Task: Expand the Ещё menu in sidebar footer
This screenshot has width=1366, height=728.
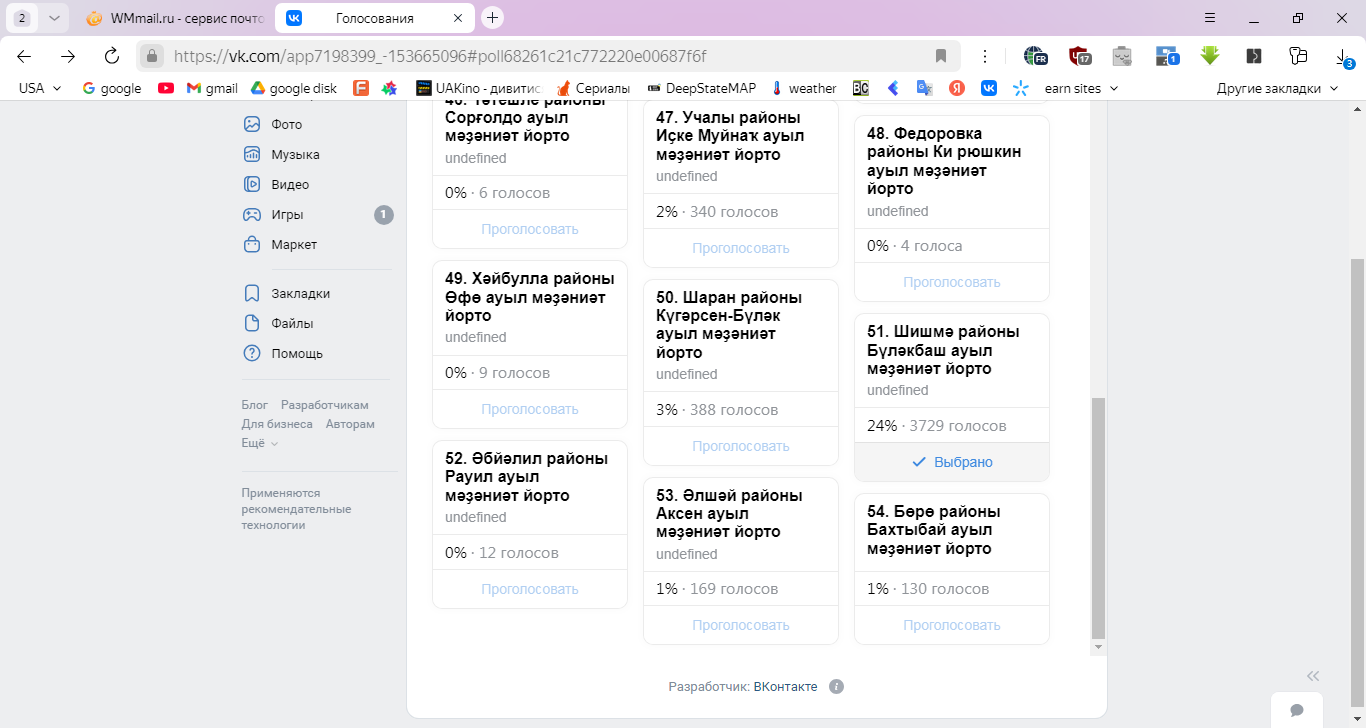Action: [x=259, y=443]
